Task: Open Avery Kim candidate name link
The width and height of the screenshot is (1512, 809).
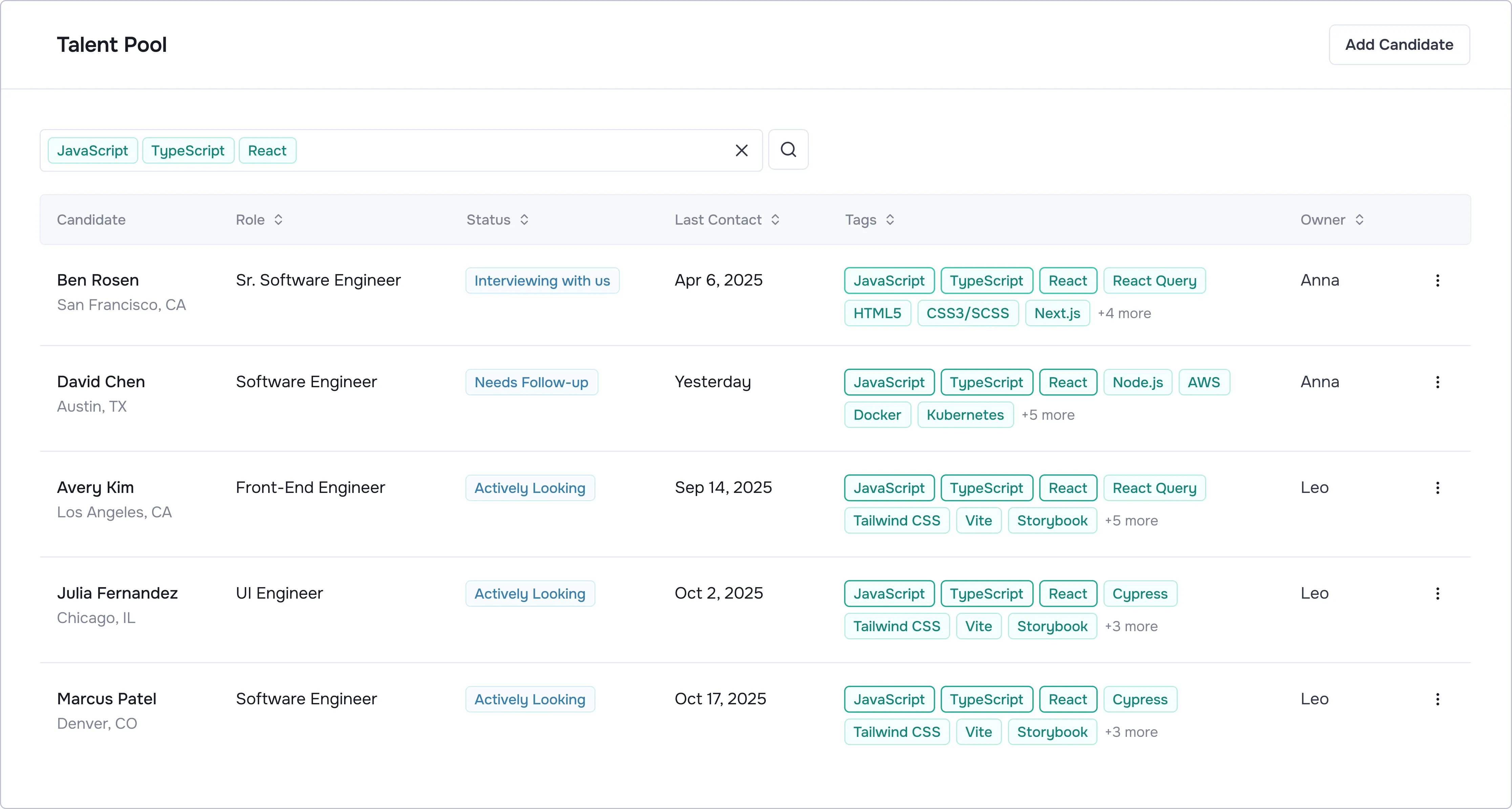Action: click(x=96, y=487)
